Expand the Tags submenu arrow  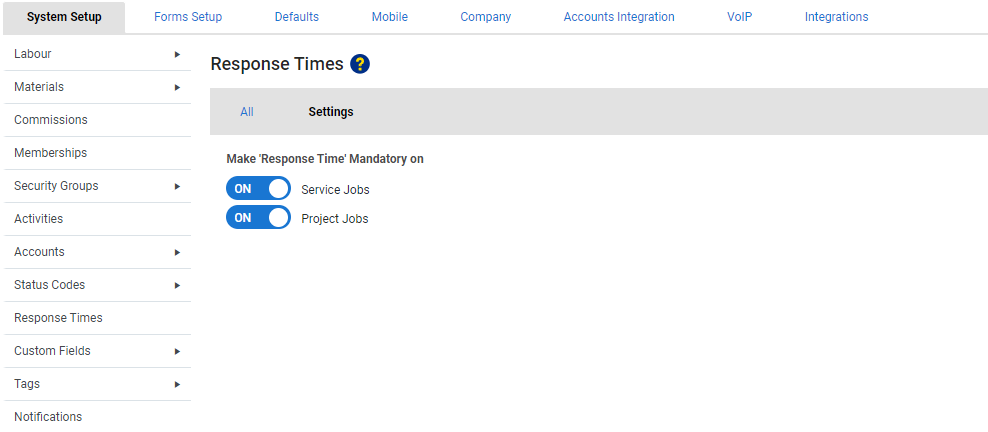[178, 384]
